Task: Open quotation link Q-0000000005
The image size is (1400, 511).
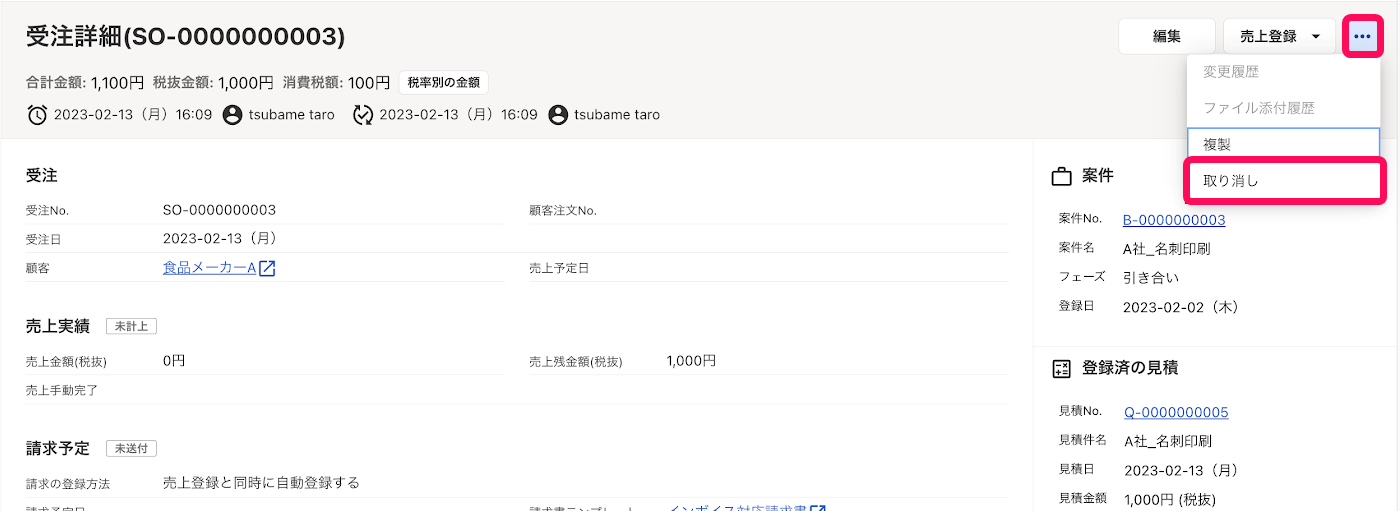Action: point(1176,412)
